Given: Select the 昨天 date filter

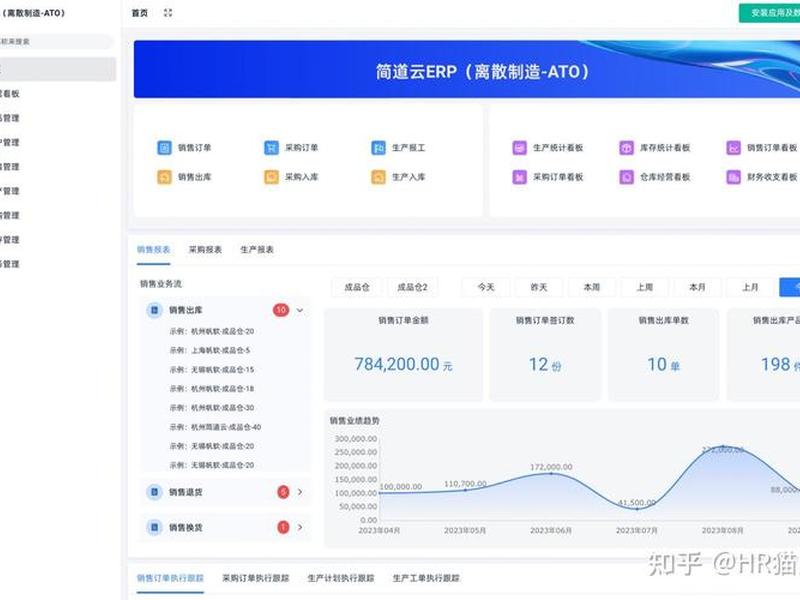Looking at the screenshot, I should click(x=539, y=287).
